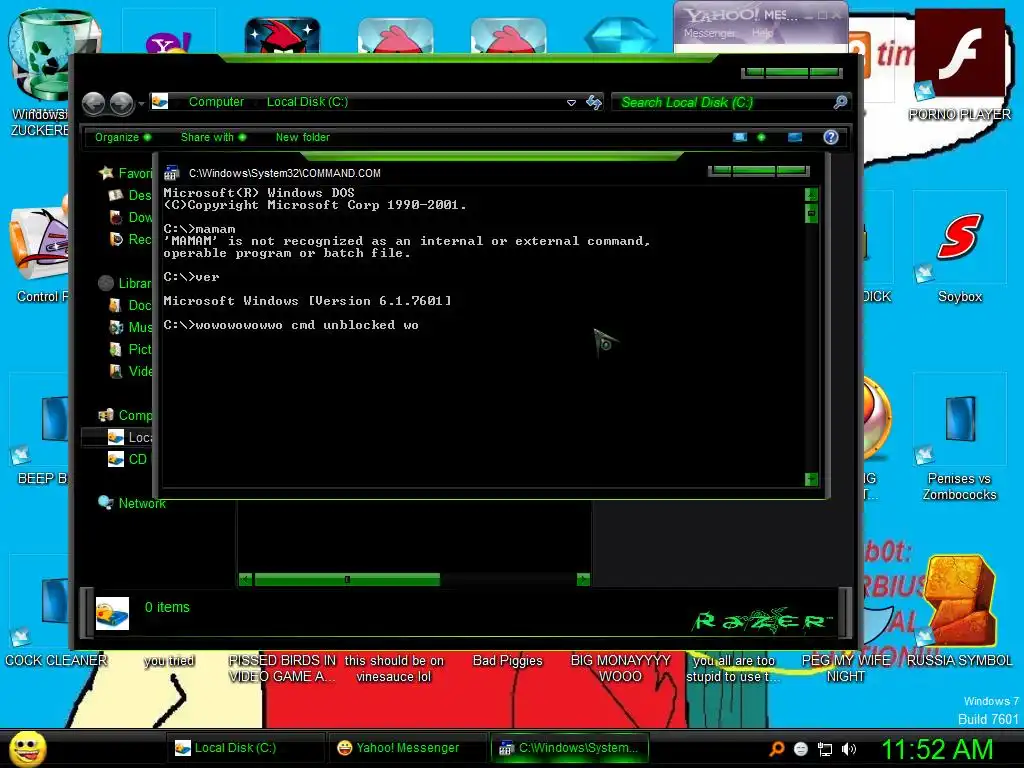Select Computer in the address breadcrumb
1024x768 pixels.
point(216,102)
